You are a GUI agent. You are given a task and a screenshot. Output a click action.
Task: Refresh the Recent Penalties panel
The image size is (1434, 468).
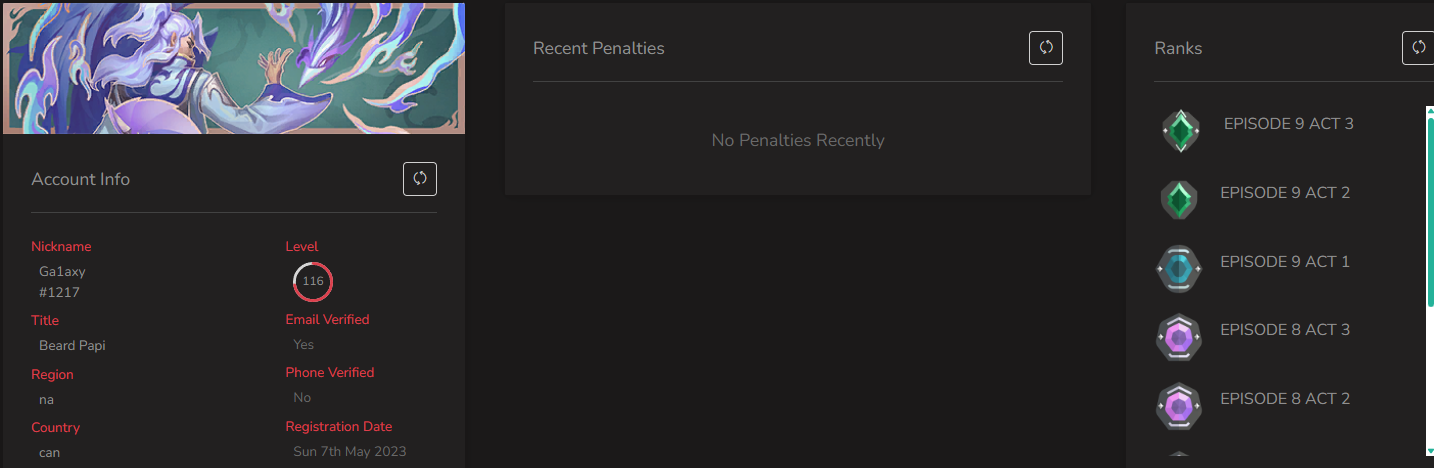(x=1046, y=48)
